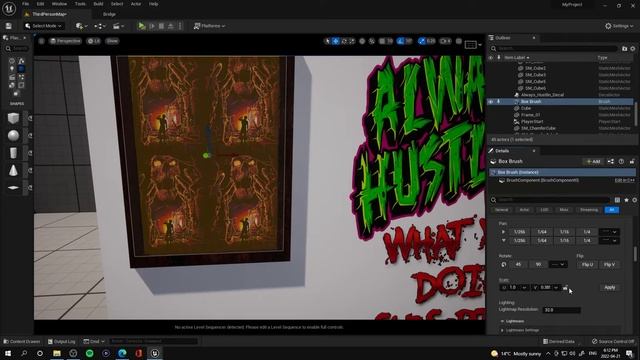The image size is (640, 360).
Task: Rotate texture by 90 degrees button
Action: coord(538,265)
